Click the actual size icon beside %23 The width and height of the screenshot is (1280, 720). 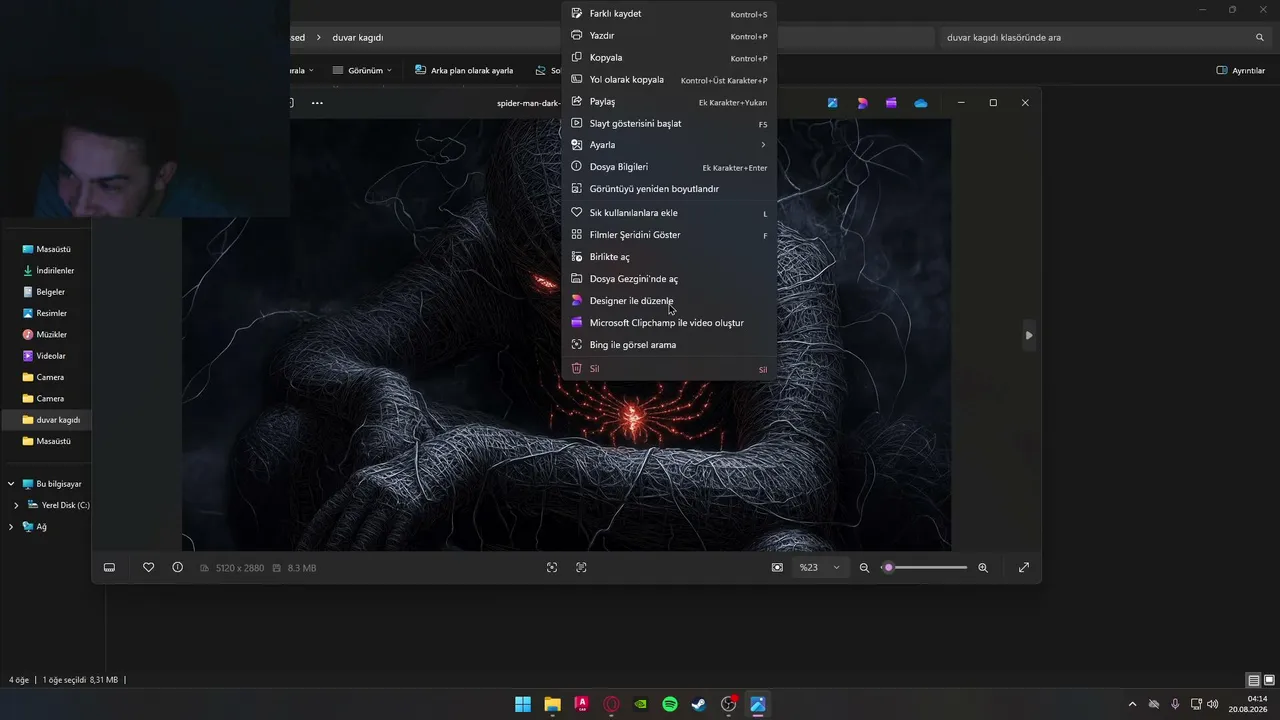click(x=777, y=568)
